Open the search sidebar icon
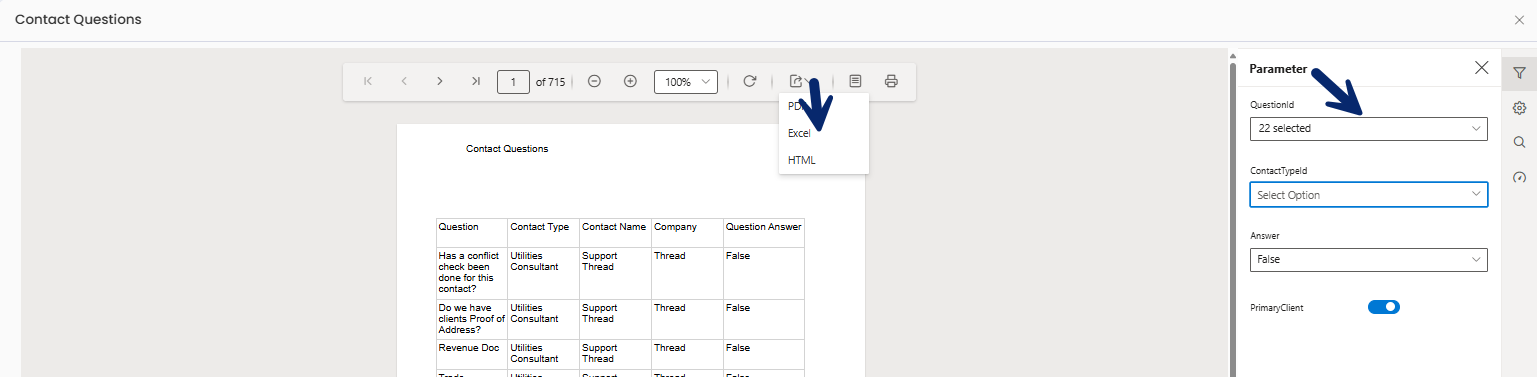1537x377 pixels. tap(1519, 142)
